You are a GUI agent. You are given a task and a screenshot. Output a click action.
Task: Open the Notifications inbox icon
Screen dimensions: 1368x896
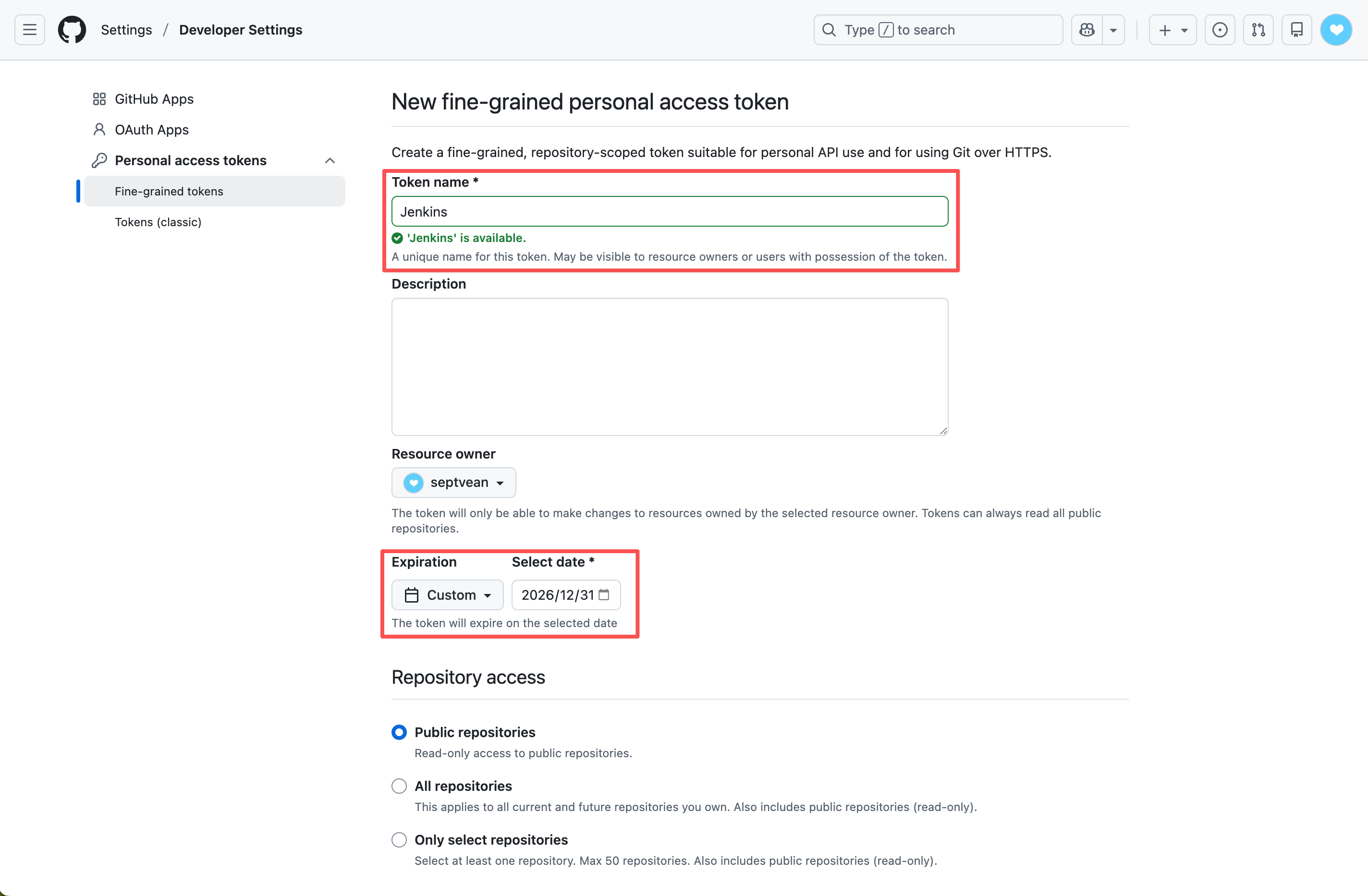click(x=1296, y=30)
